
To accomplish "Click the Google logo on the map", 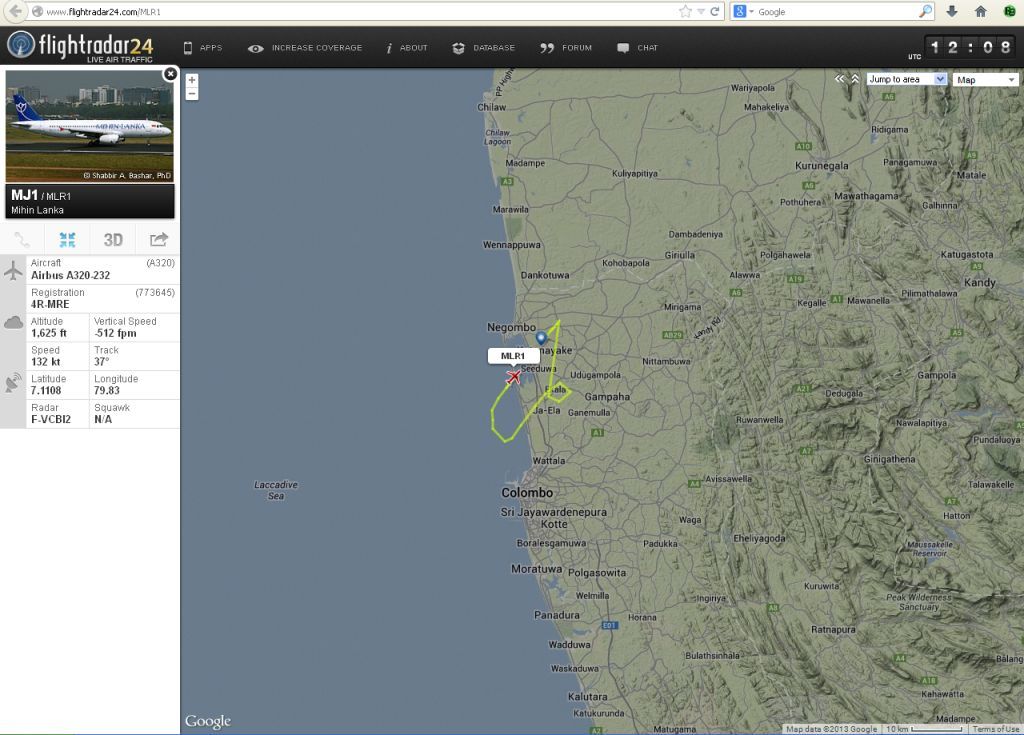I will coord(208,721).
